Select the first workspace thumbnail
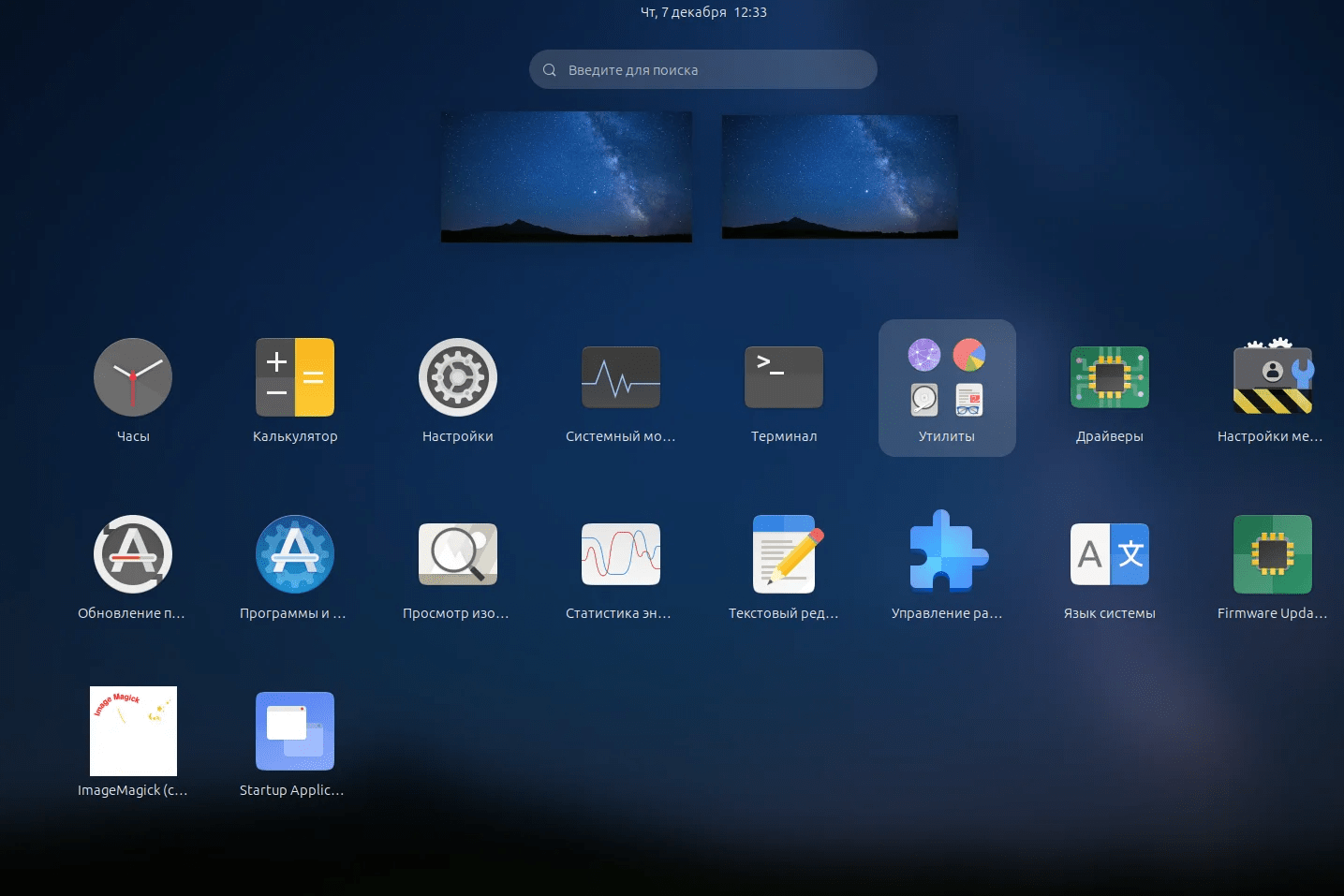Viewport: 1344px width, 896px height. 567,177
